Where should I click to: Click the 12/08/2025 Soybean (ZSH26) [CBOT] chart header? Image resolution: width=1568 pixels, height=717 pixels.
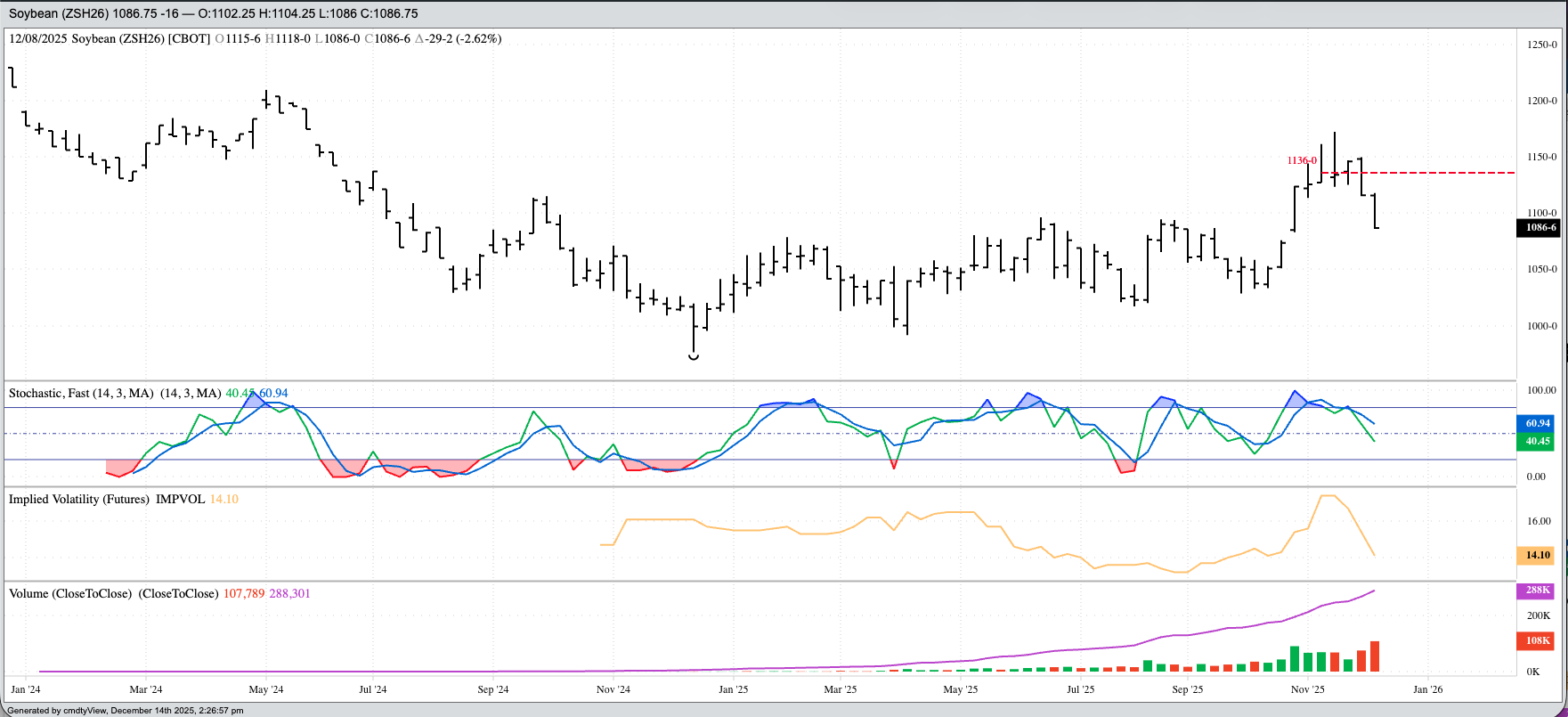(x=110, y=39)
